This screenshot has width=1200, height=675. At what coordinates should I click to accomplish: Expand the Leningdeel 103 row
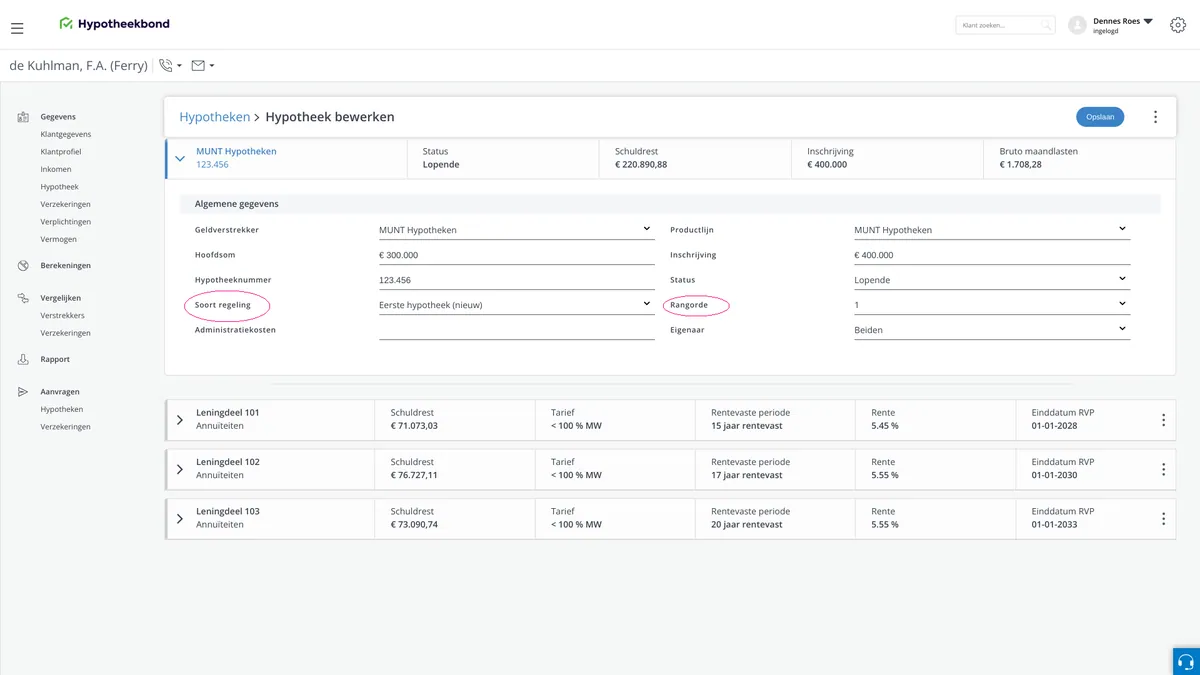point(180,519)
